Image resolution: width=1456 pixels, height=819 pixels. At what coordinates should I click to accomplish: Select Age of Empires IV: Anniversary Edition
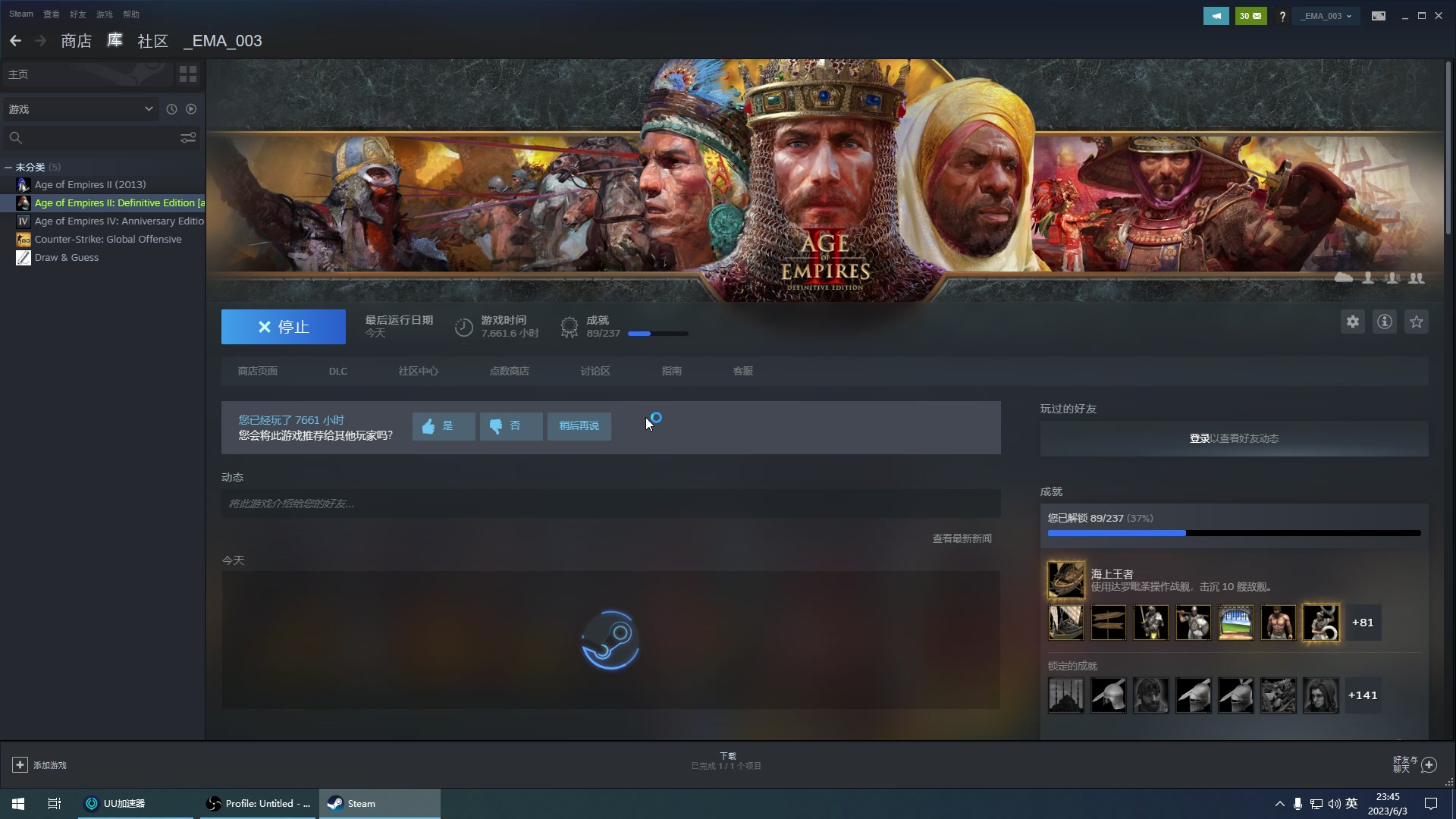point(119,221)
